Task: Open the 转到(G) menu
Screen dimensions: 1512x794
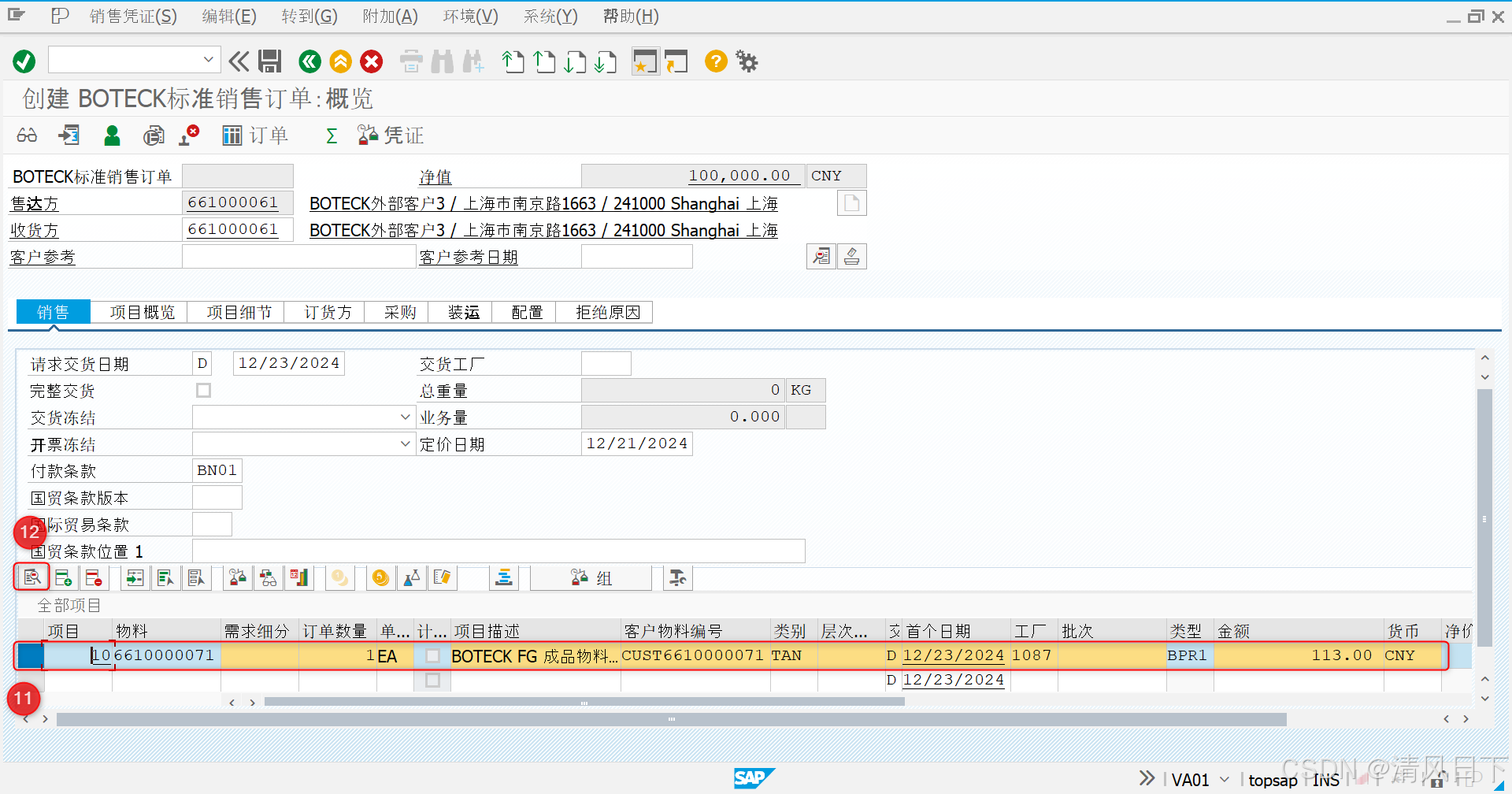Action: pyautogui.click(x=309, y=16)
